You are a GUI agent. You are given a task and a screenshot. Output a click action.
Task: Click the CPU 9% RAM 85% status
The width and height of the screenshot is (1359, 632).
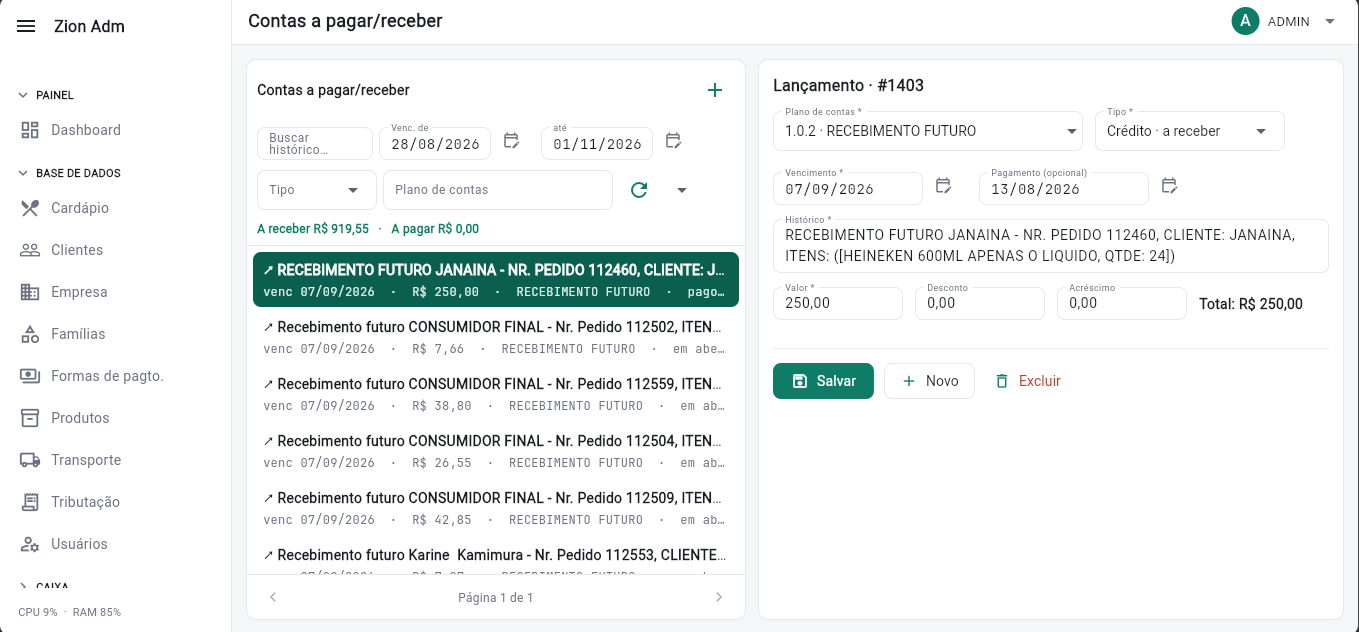[x=69, y=612]
